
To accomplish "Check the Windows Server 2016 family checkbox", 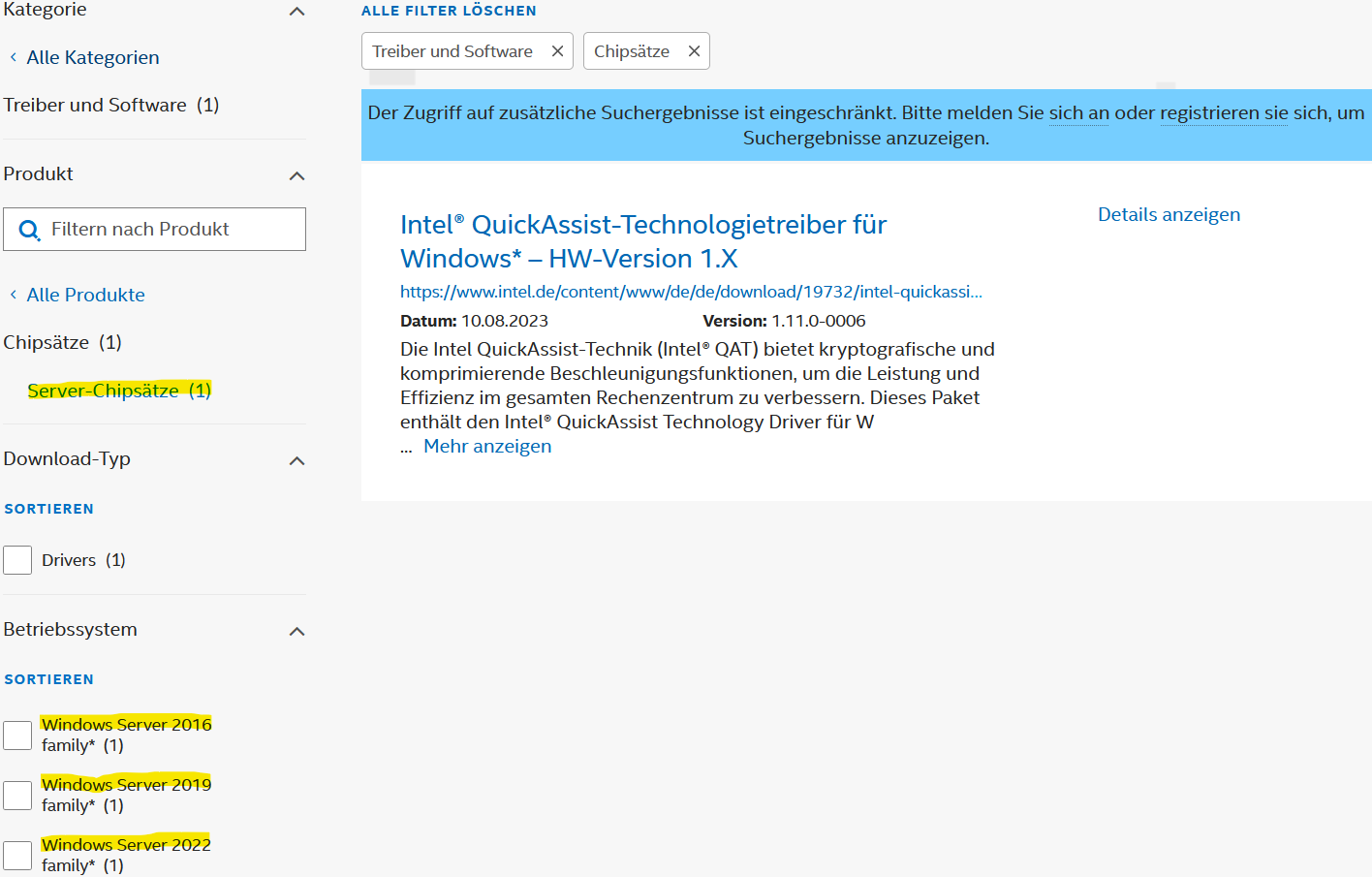I will pyautogui.click(x=17, y=736).
